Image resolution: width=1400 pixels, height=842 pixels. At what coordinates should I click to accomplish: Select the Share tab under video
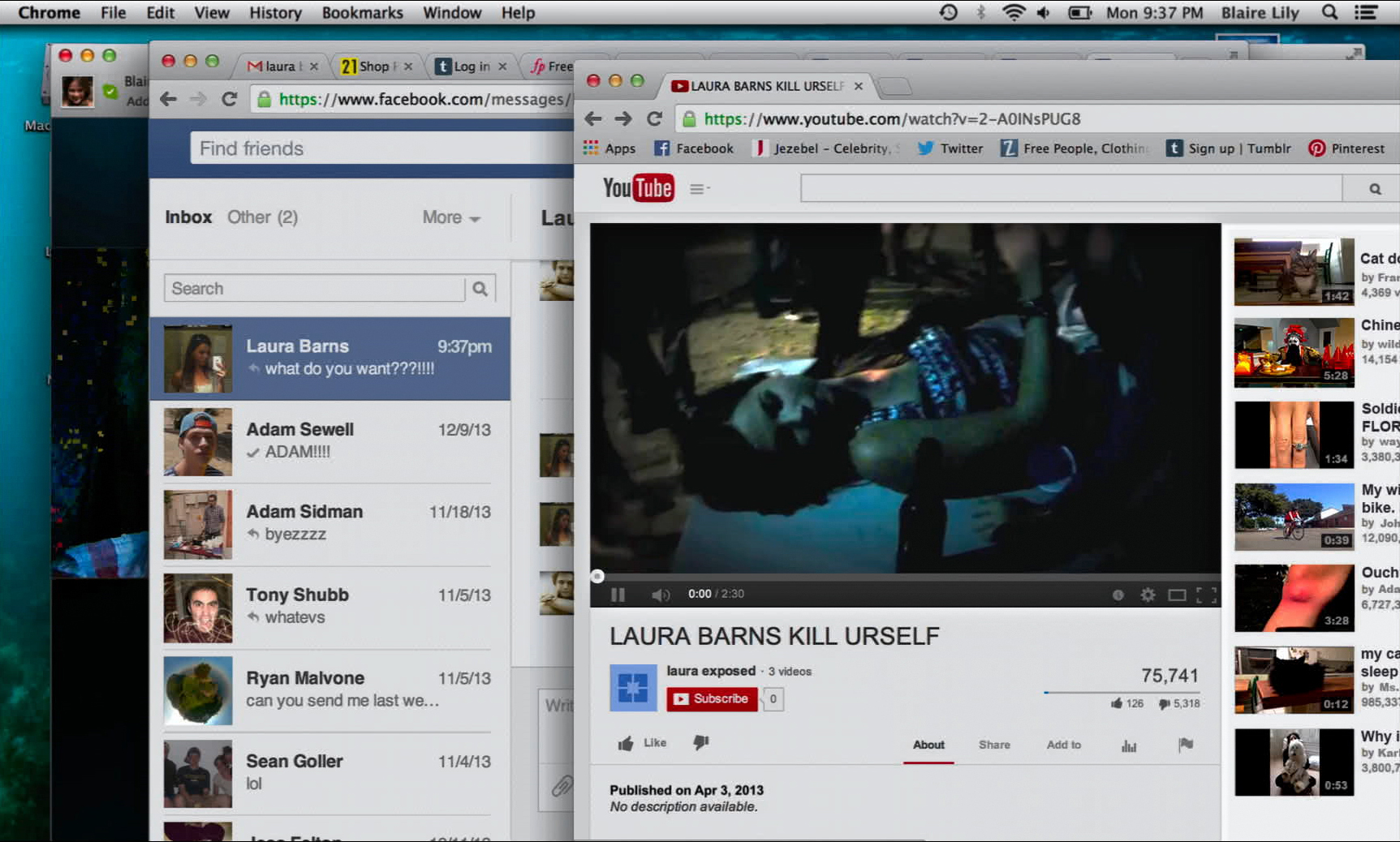coord(994,745)
